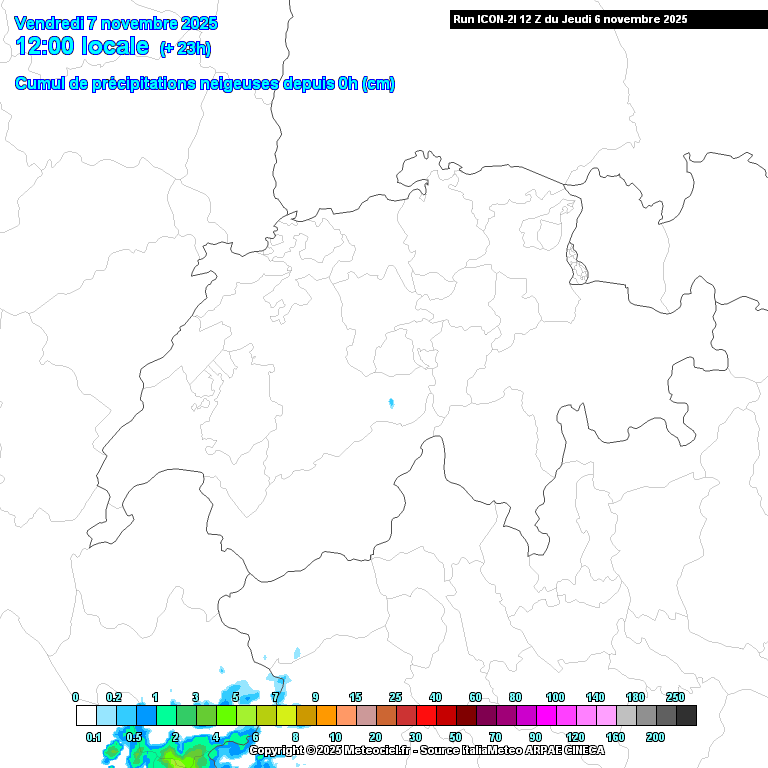Select the darkest swatch above 250 cm

[x=686, y=715]
